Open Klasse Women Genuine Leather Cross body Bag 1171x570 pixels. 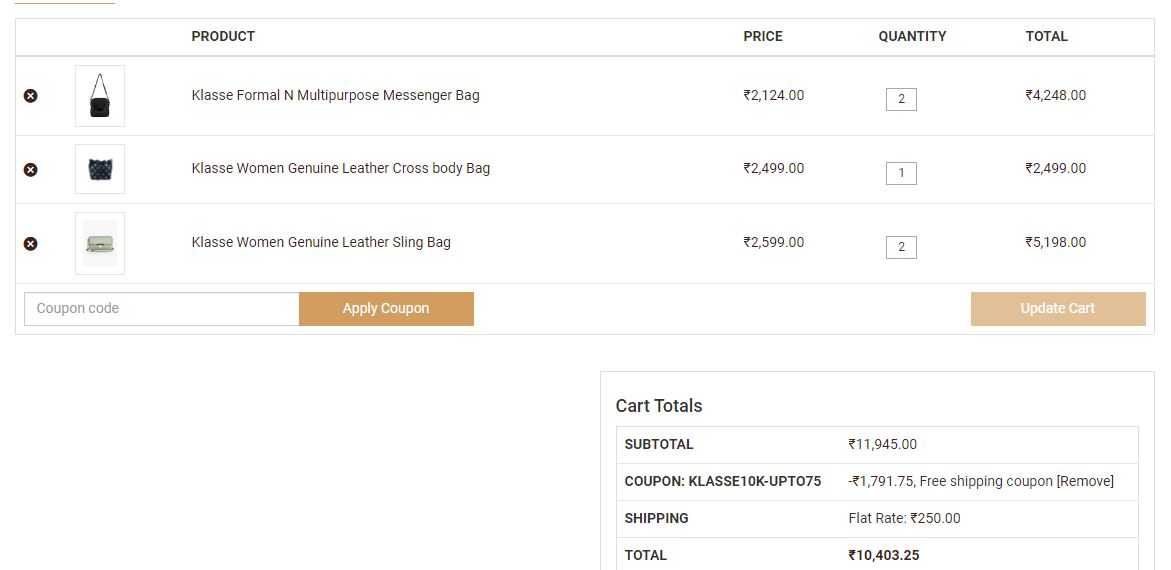click(x=340, y=169)
